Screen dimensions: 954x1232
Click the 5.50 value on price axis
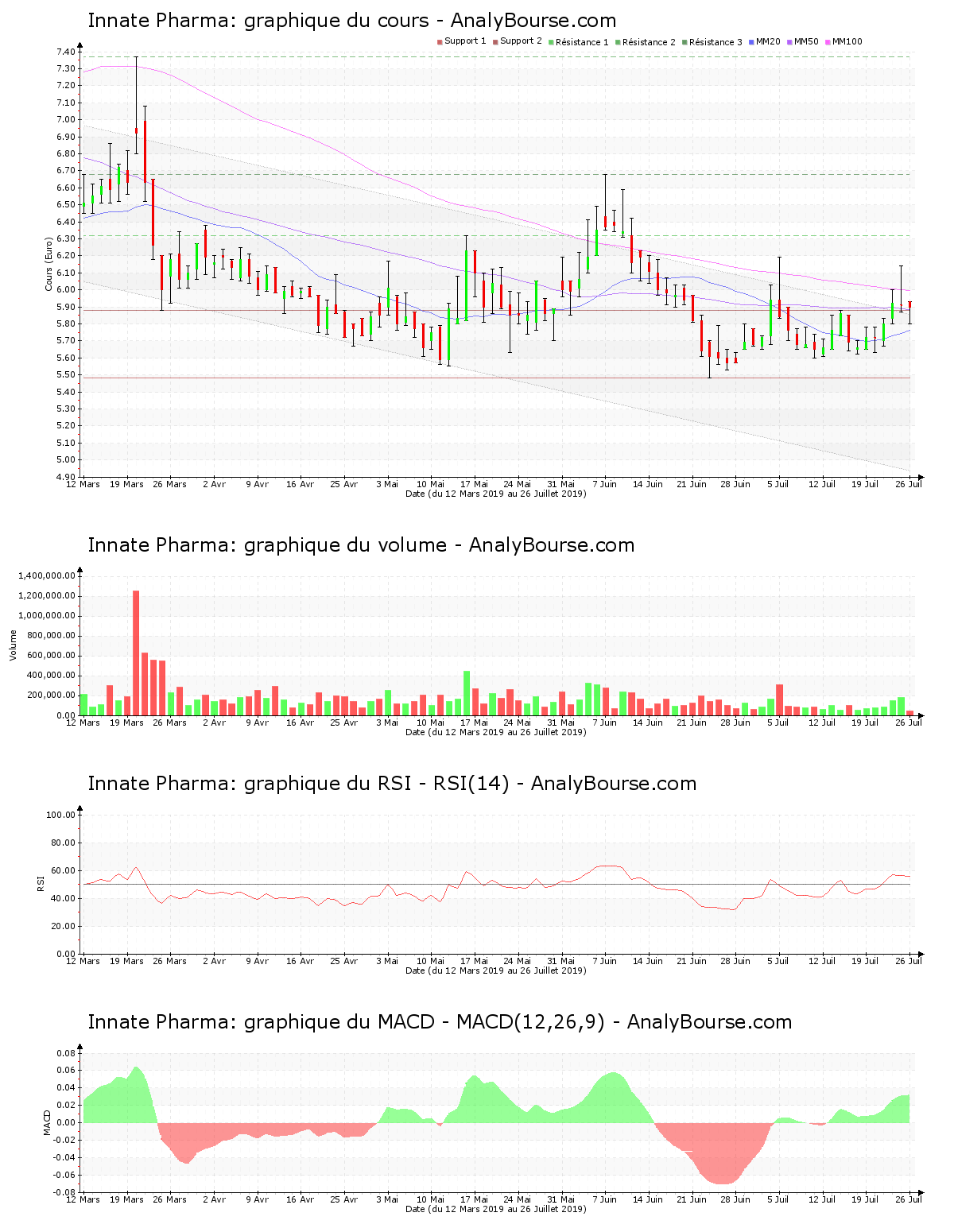[66, 374]
